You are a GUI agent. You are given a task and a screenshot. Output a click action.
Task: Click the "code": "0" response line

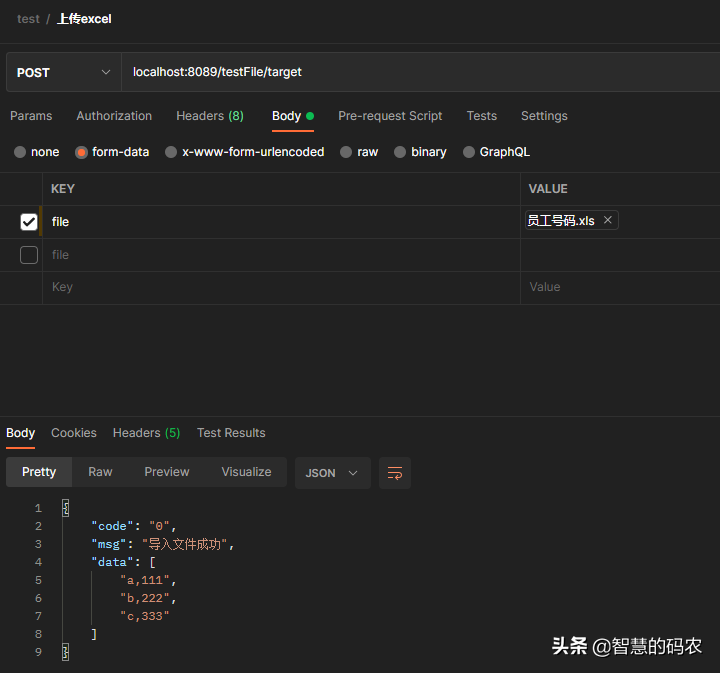134,526
